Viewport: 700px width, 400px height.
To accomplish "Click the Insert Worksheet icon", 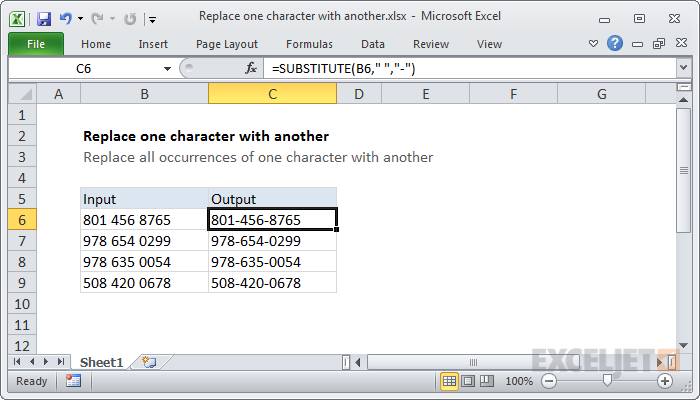I will pyautogui.click(x=150, y=362).
